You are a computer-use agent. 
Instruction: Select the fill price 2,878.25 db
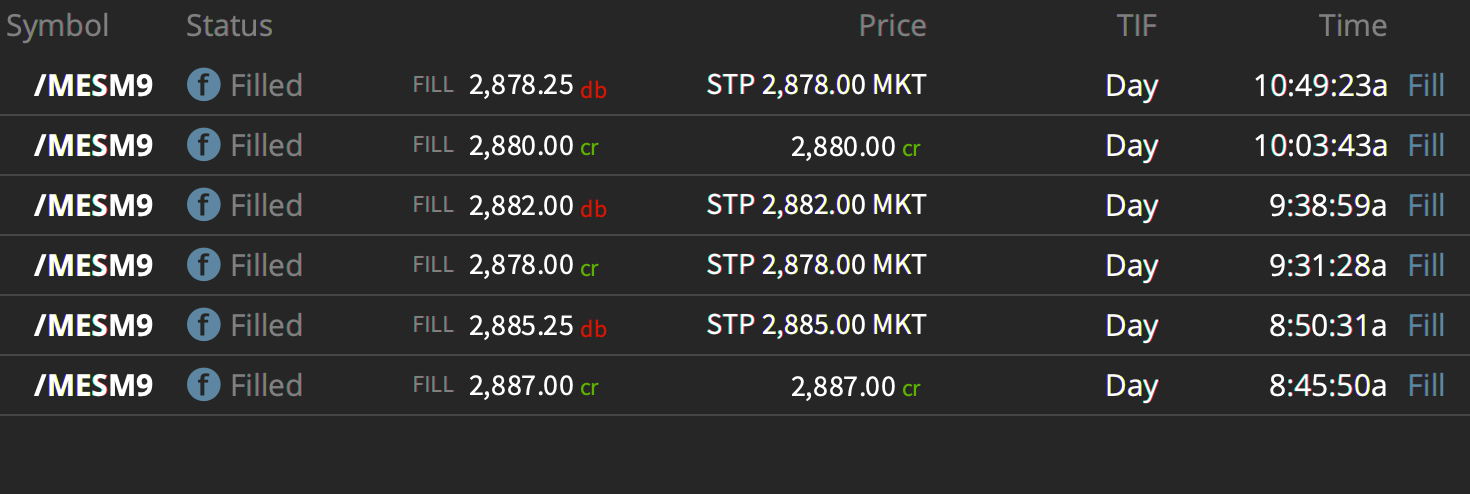click(x=538, y=87)
